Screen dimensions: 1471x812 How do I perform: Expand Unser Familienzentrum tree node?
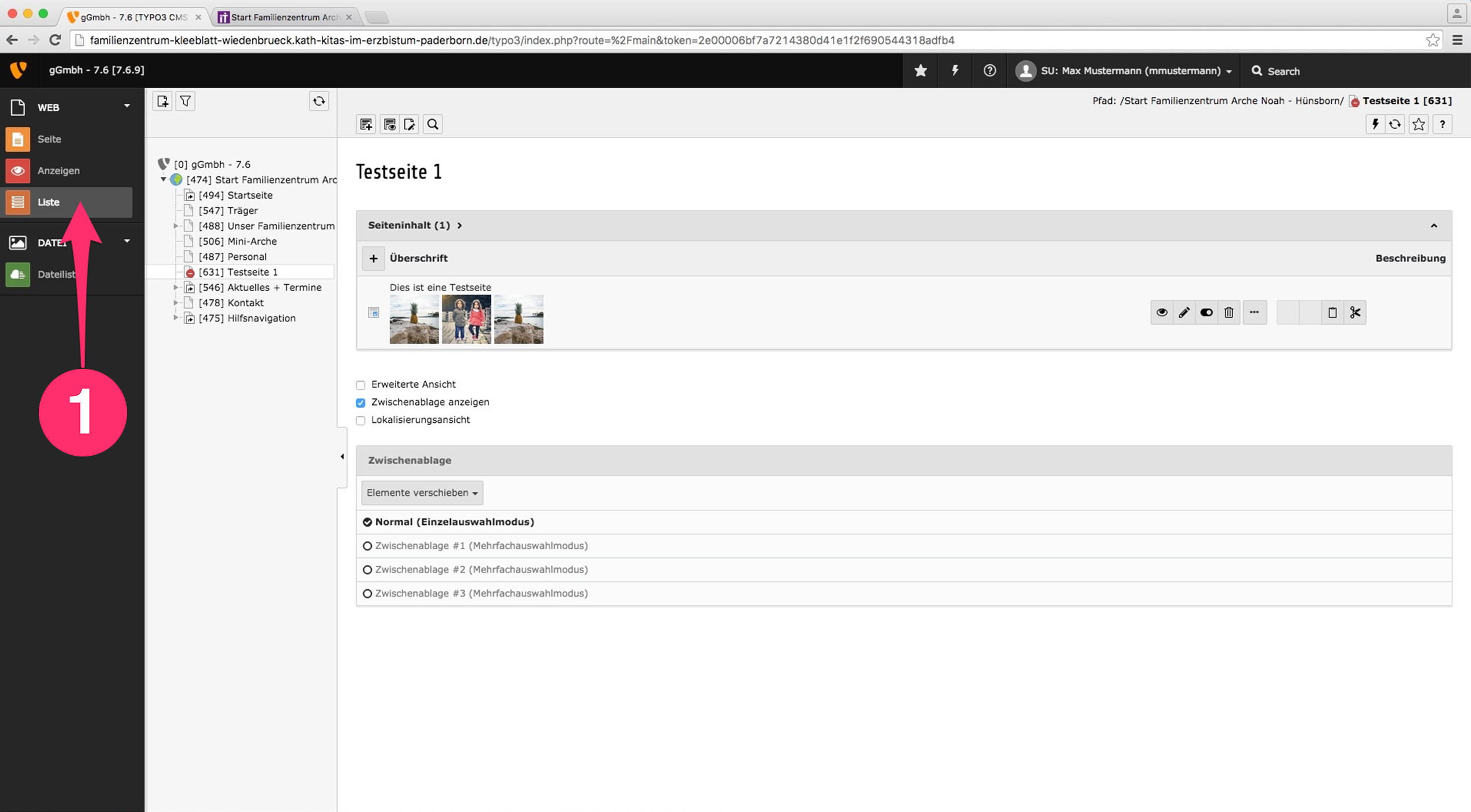(176, 226)
